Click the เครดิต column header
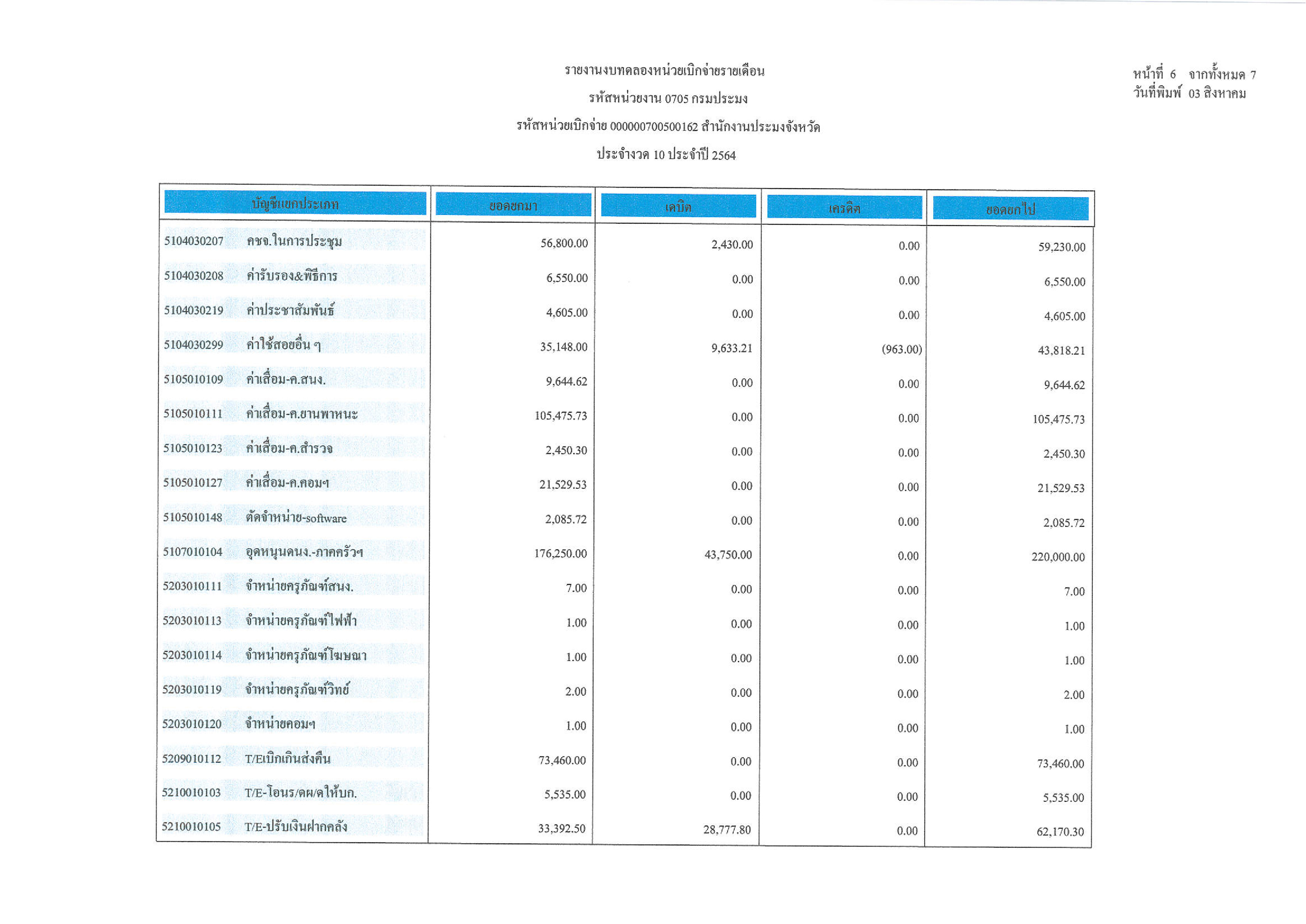 (x=844, y=208)
